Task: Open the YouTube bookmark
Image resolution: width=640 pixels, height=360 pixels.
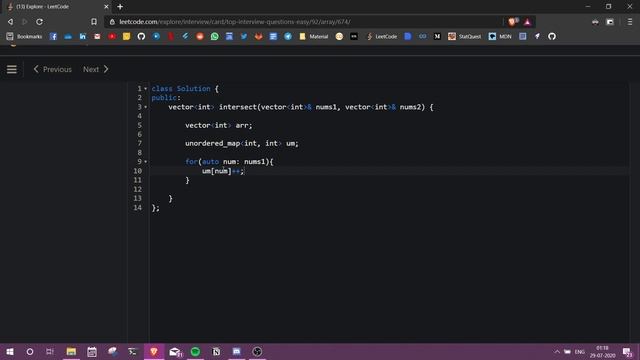Action: click(112, 36)
